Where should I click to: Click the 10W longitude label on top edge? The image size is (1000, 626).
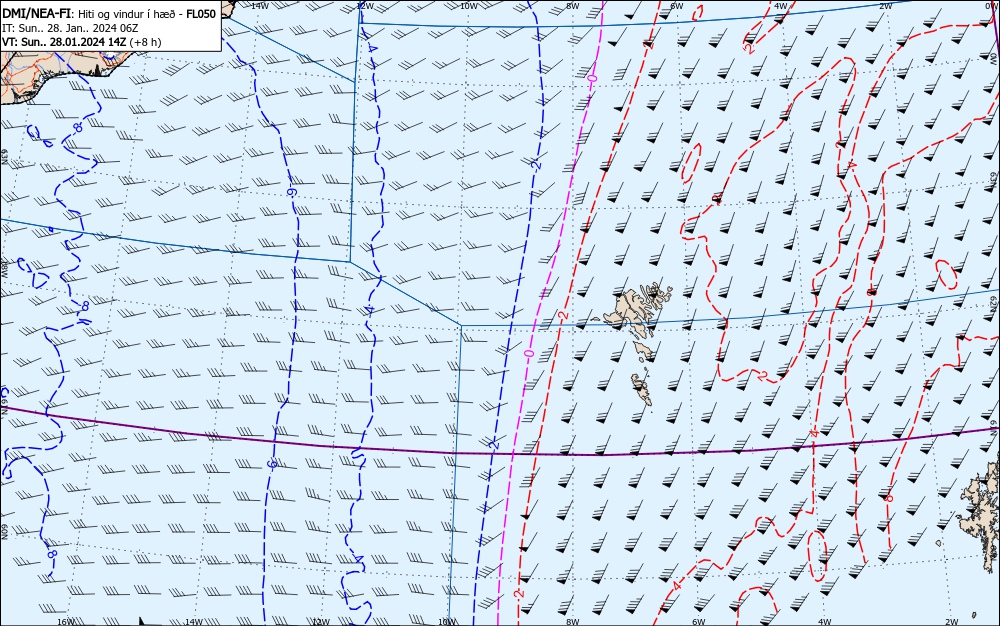click(468, 6)
